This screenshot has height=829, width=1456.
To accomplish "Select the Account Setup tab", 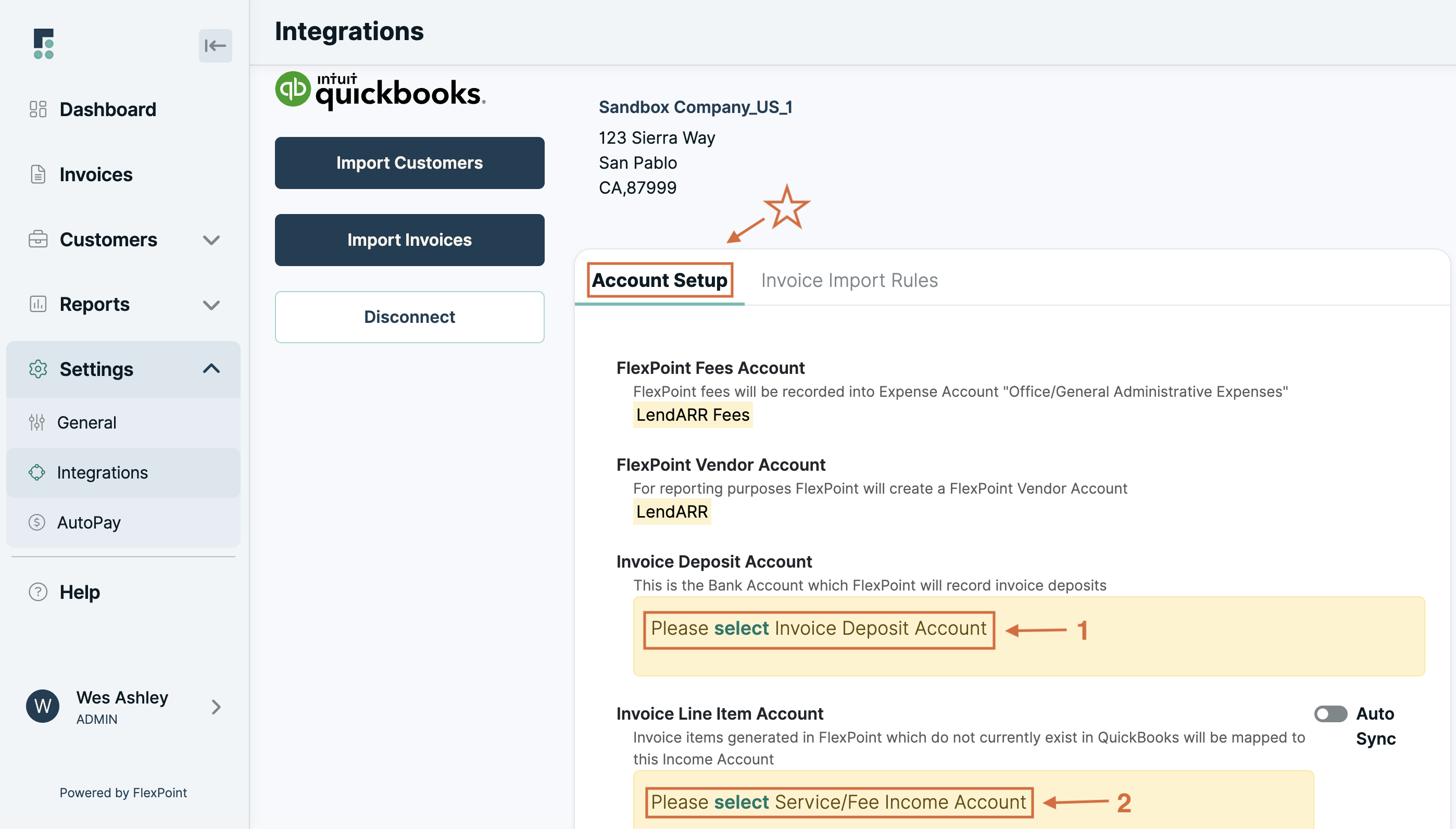I will pos(659,280).
